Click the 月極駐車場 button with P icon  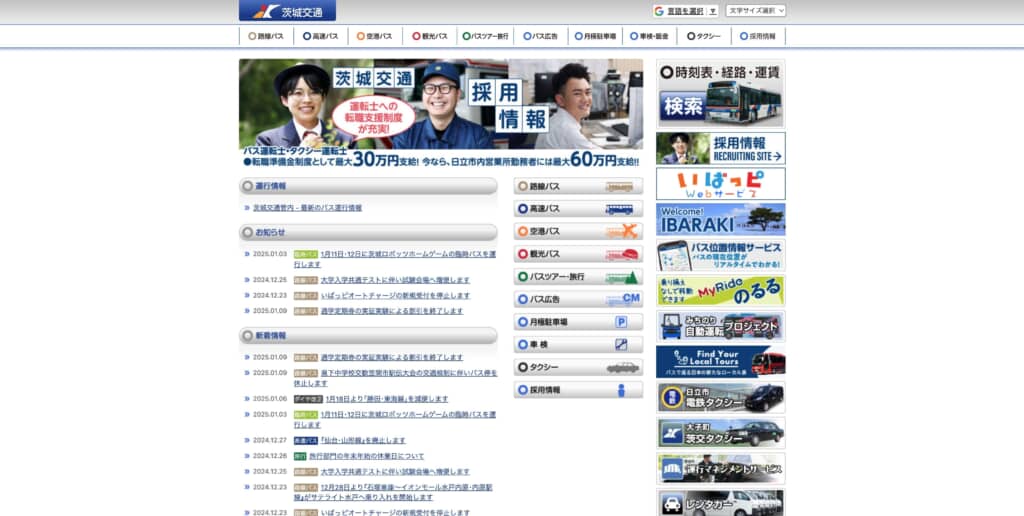coord(578,322)
